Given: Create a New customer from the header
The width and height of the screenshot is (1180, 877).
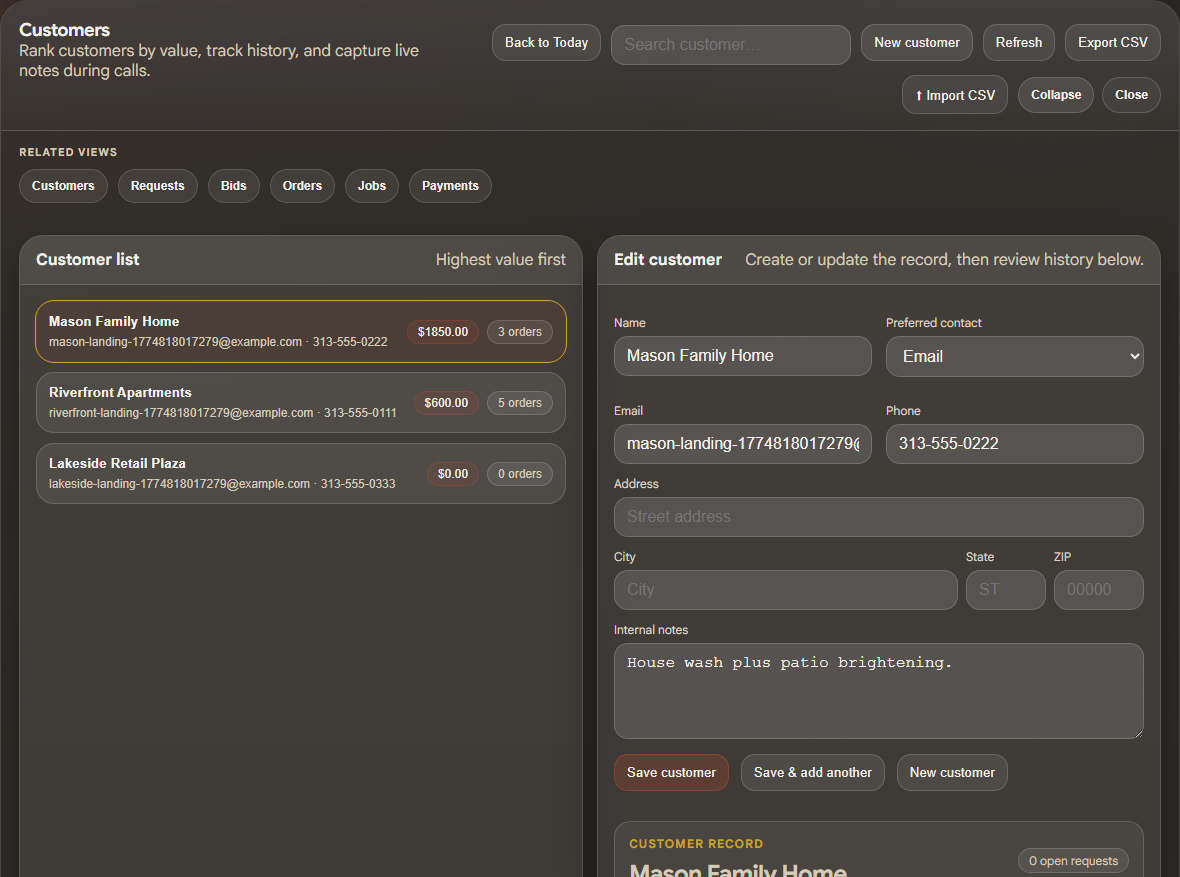Looking at the screenshot, I should point(916,42).
